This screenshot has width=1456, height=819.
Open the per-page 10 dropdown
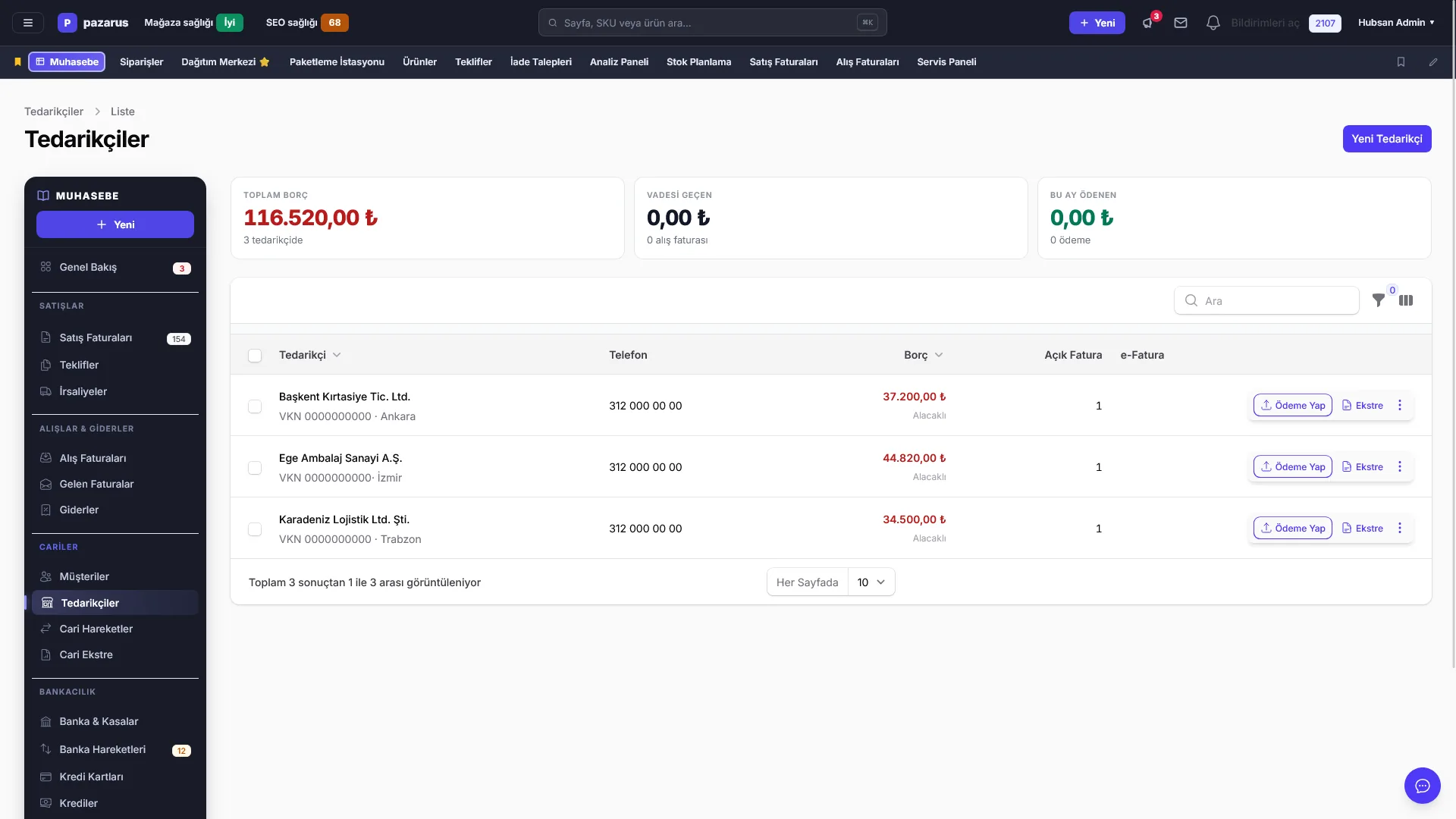coord(871,582)
